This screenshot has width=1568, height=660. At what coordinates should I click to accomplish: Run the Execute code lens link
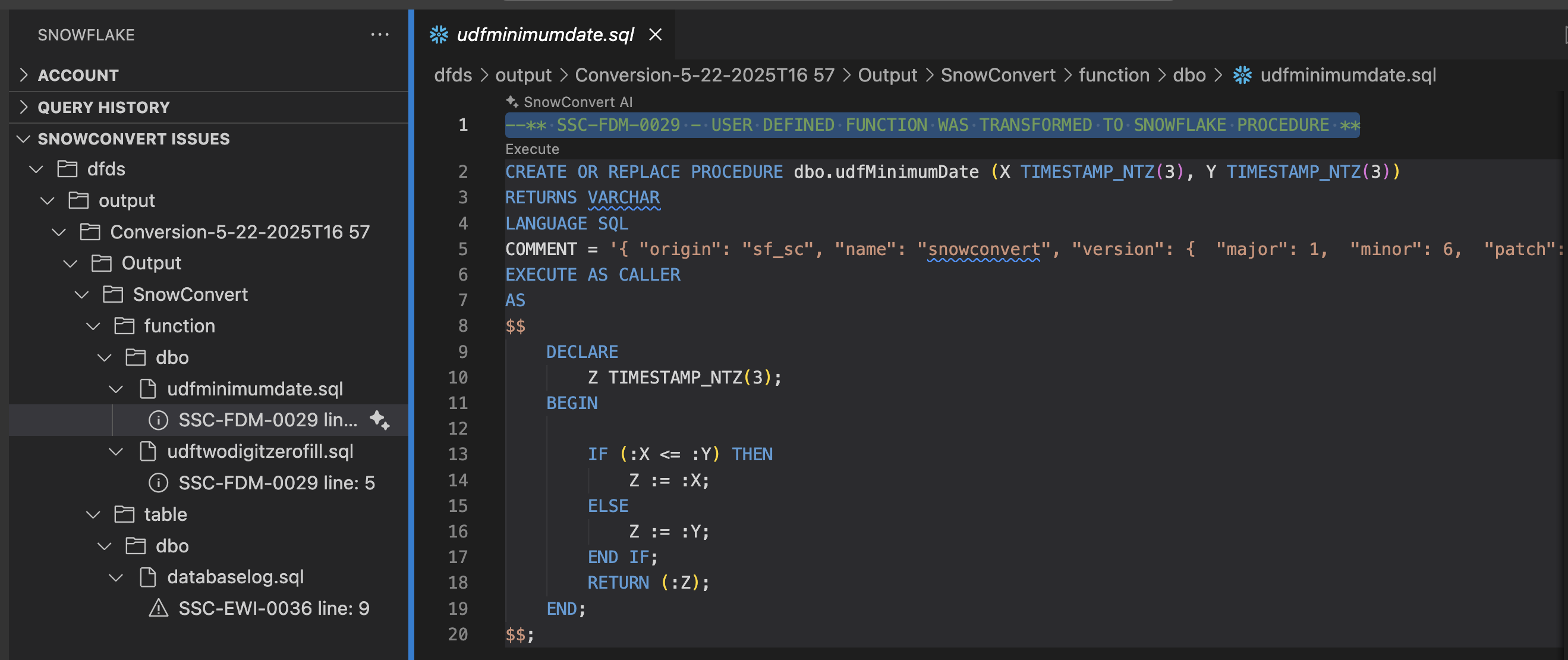click(x=532, y=149)
